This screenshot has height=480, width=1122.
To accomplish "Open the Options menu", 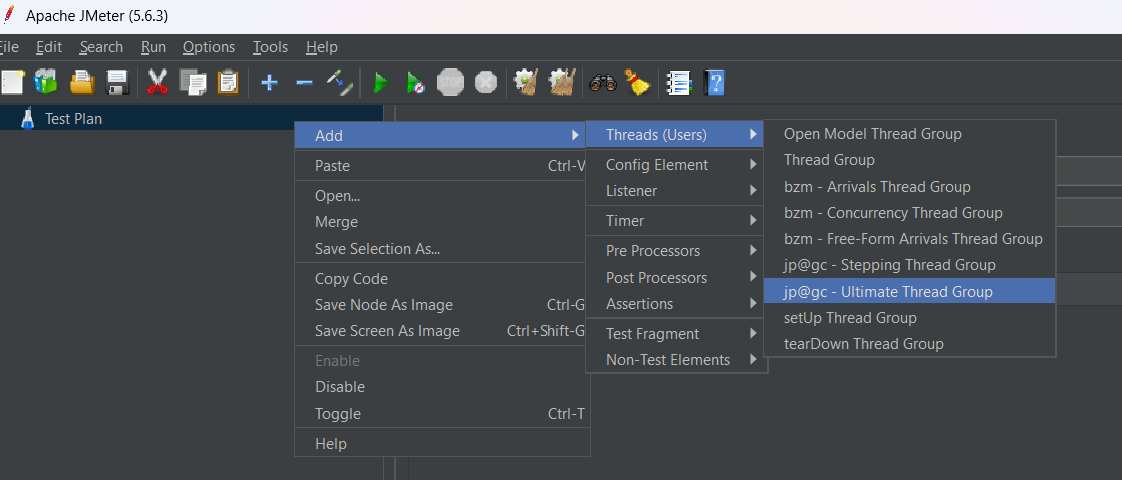I will pyautogui.click(x=209, y=46).
